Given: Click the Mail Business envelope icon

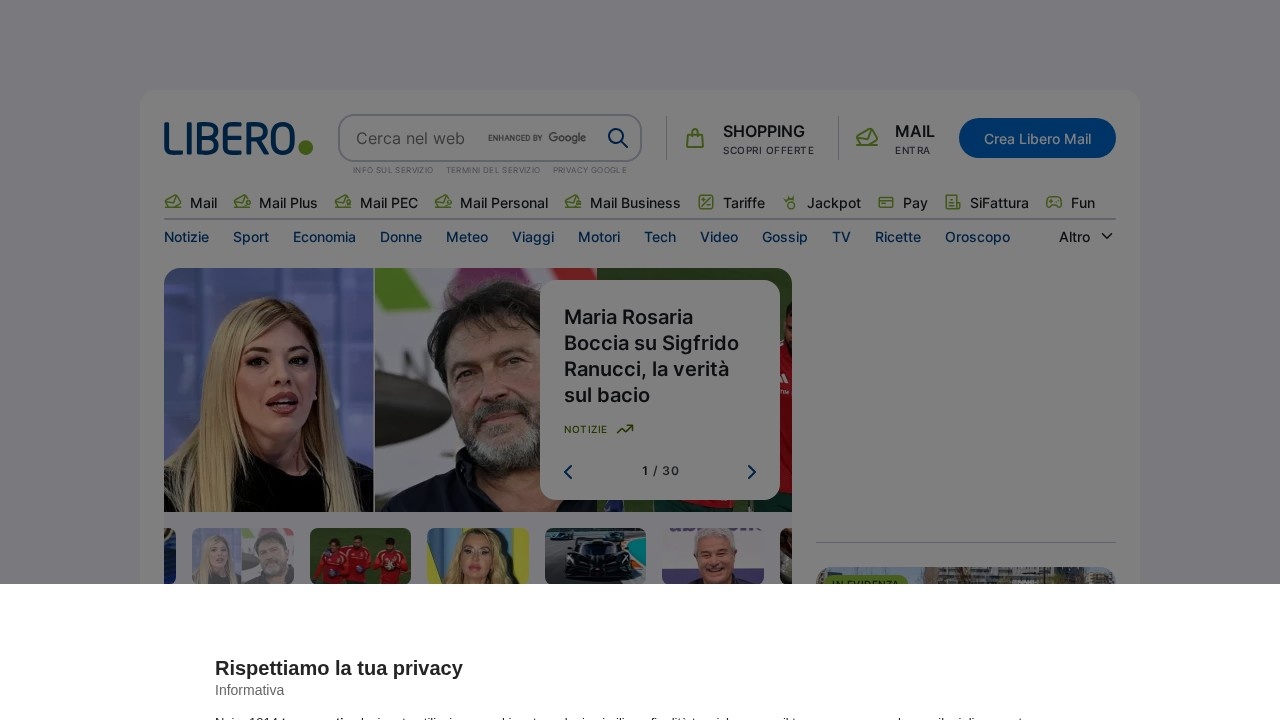Looking at the screenshot, I should (573, 202).
